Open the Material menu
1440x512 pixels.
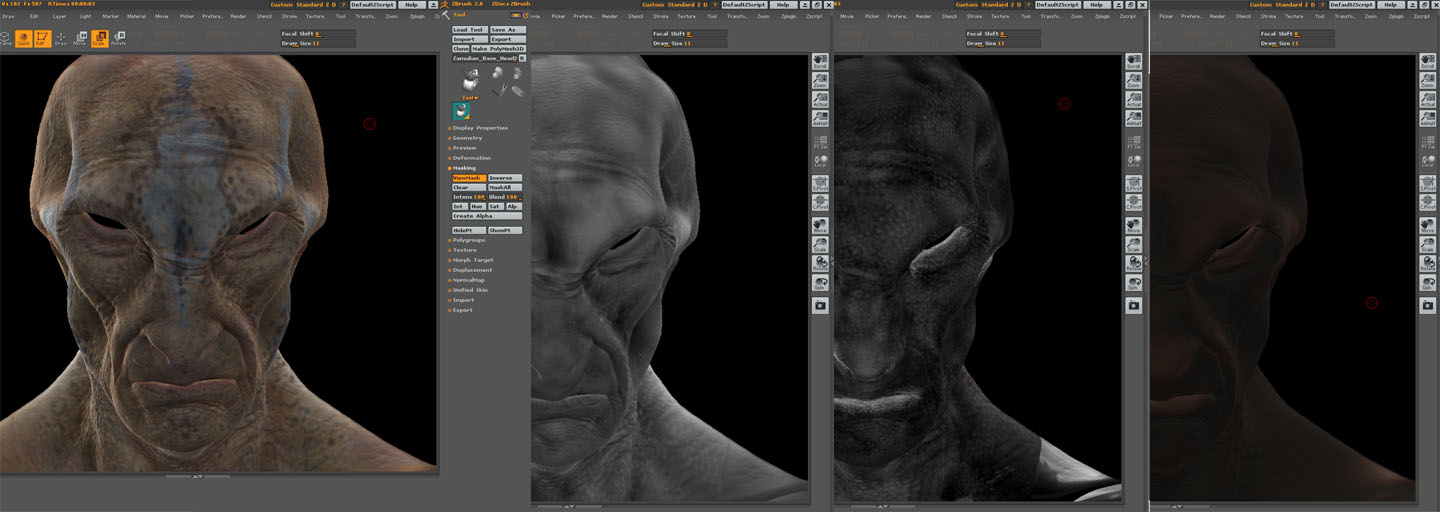(136, 17)
